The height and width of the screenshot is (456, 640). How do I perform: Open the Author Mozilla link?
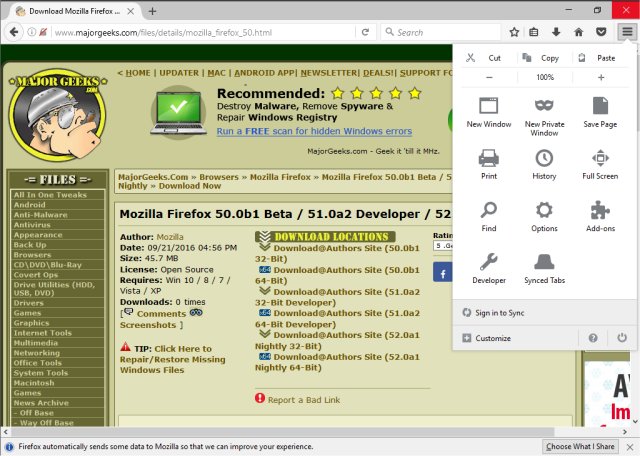[x=170, y=237]
